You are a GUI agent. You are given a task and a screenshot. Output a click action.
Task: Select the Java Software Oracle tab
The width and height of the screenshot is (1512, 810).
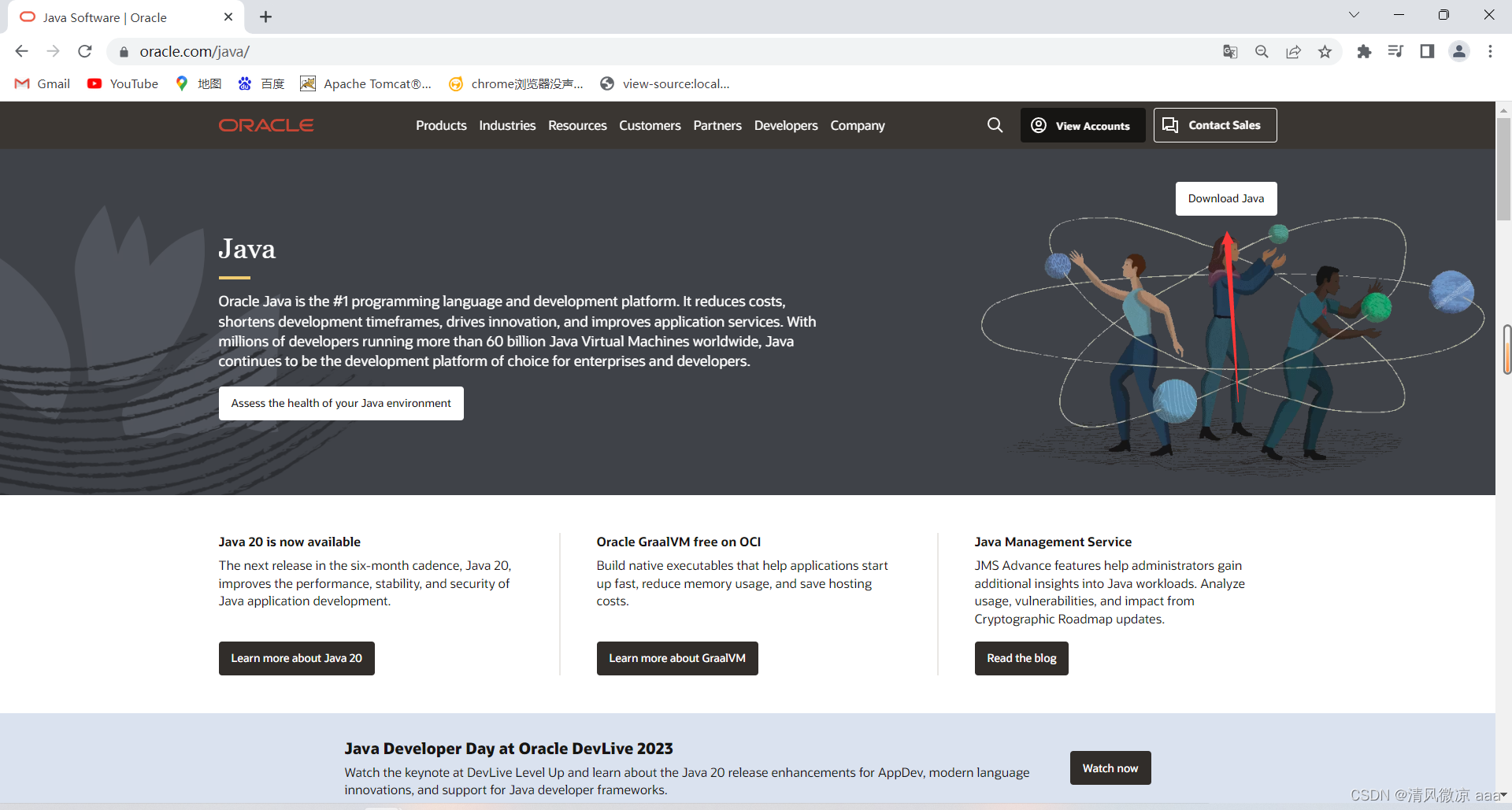(126, 17)
